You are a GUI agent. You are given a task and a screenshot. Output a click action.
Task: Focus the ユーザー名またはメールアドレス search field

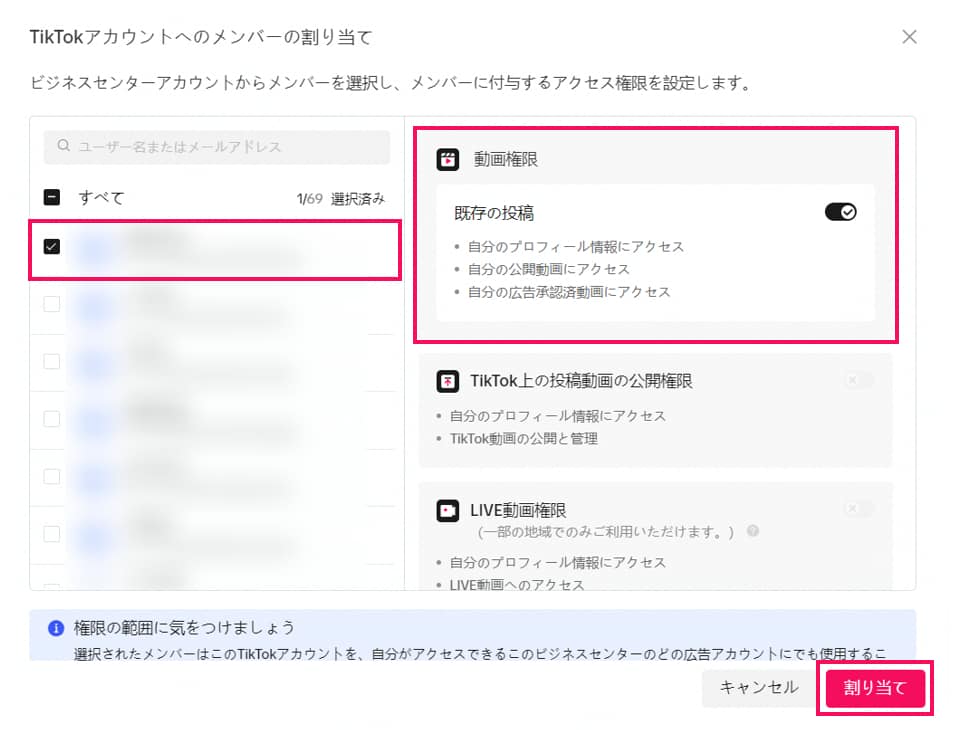click(x=225, y=147)
